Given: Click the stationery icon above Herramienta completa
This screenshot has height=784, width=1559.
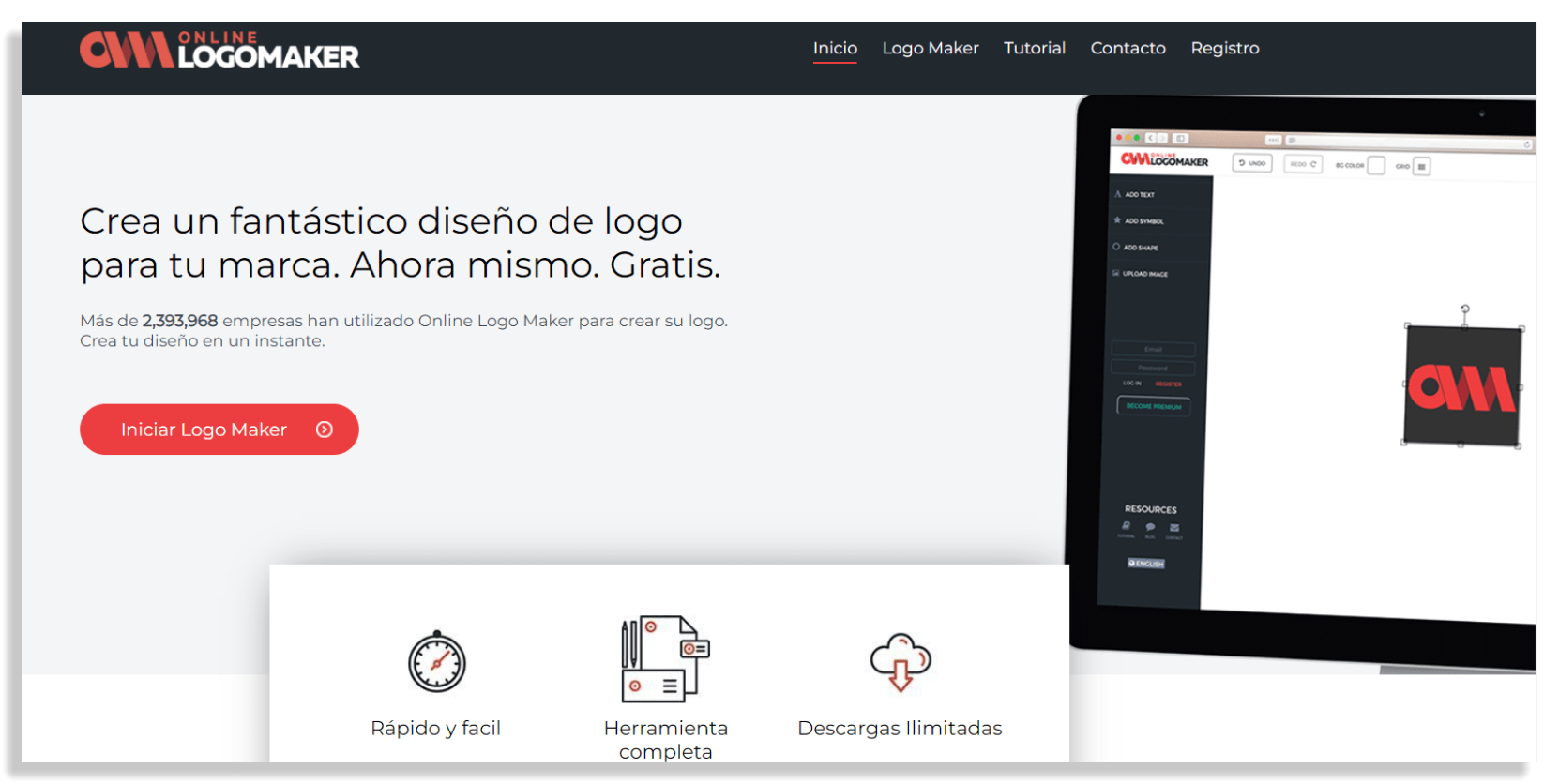Looking at the screenshot, I should click(x=665, y=658).
